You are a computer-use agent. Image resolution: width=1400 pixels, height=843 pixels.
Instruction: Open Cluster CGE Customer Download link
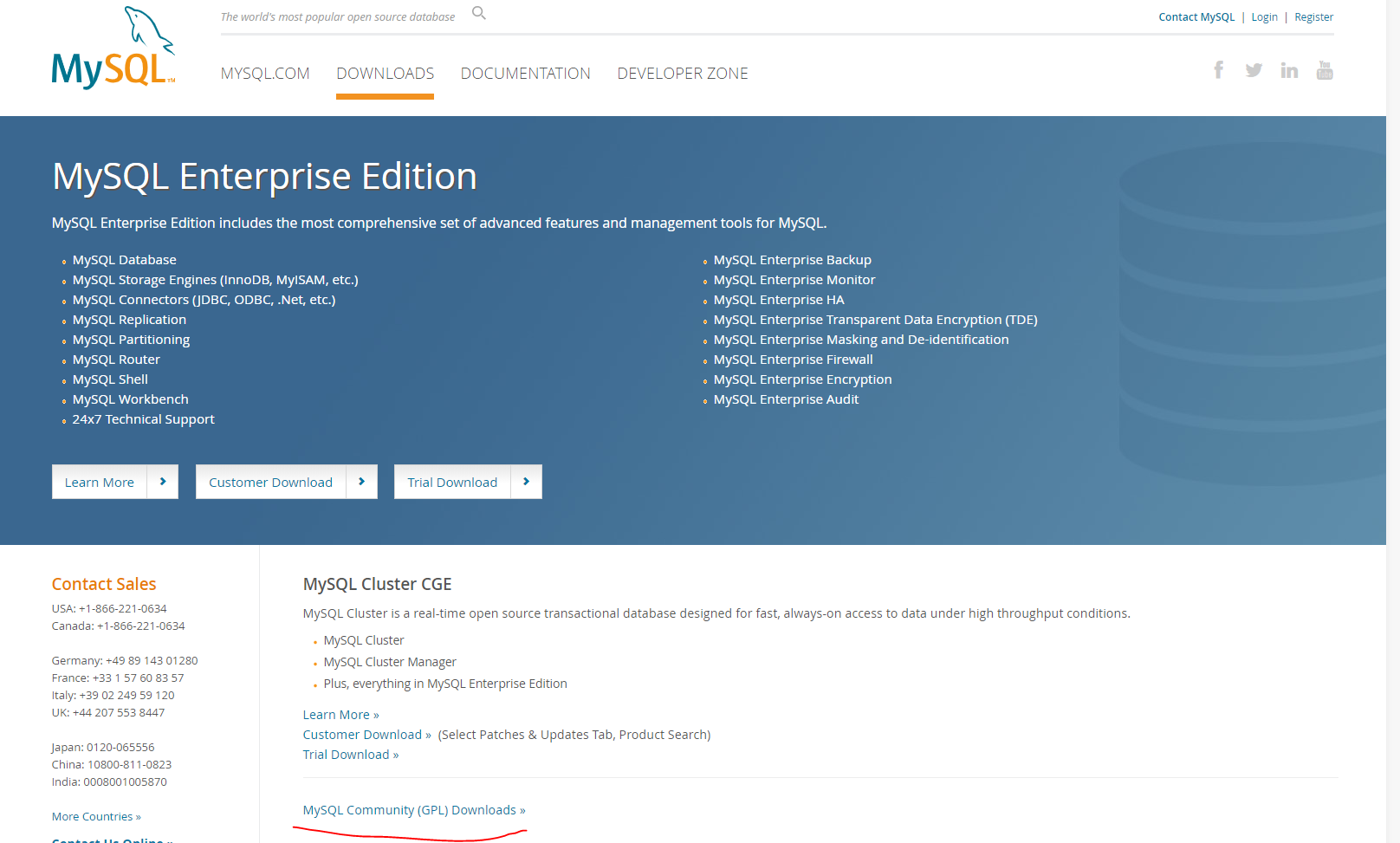[x=366, y=735]
